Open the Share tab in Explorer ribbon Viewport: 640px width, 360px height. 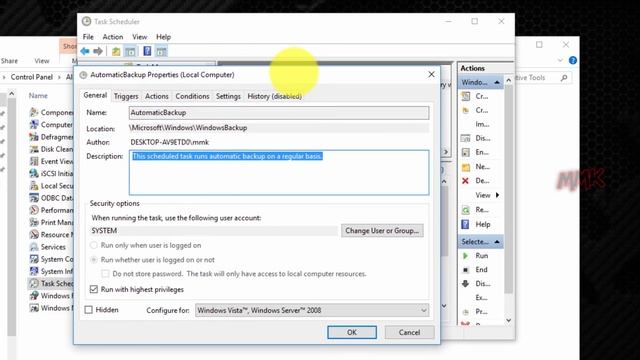[9, 61]
